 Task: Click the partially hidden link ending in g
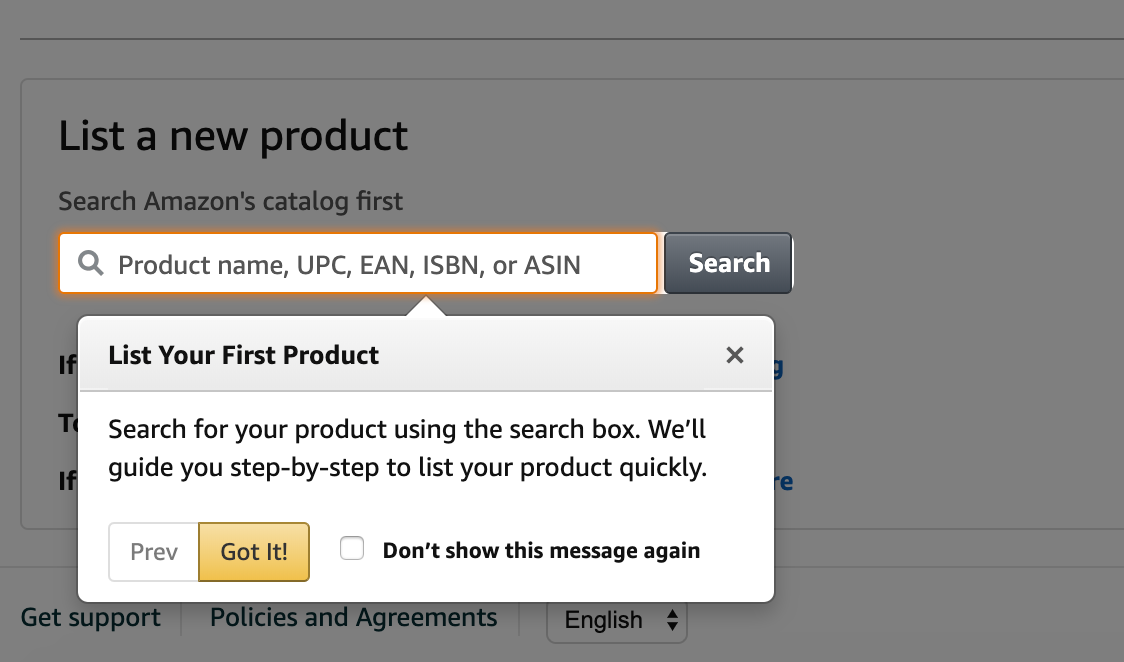tap(778, 366)
